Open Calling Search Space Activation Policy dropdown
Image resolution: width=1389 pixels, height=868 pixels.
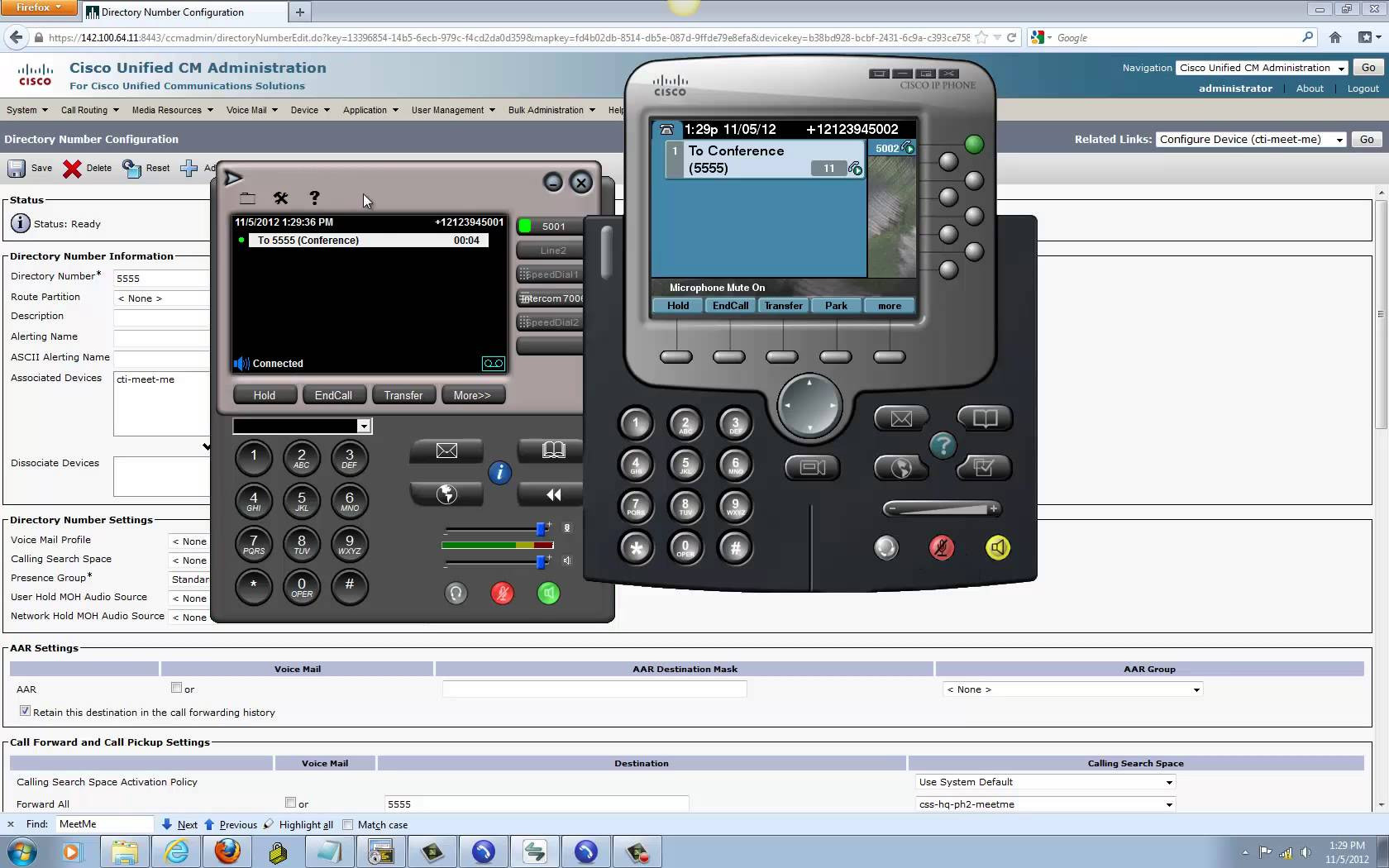[x=1046, y=782]
